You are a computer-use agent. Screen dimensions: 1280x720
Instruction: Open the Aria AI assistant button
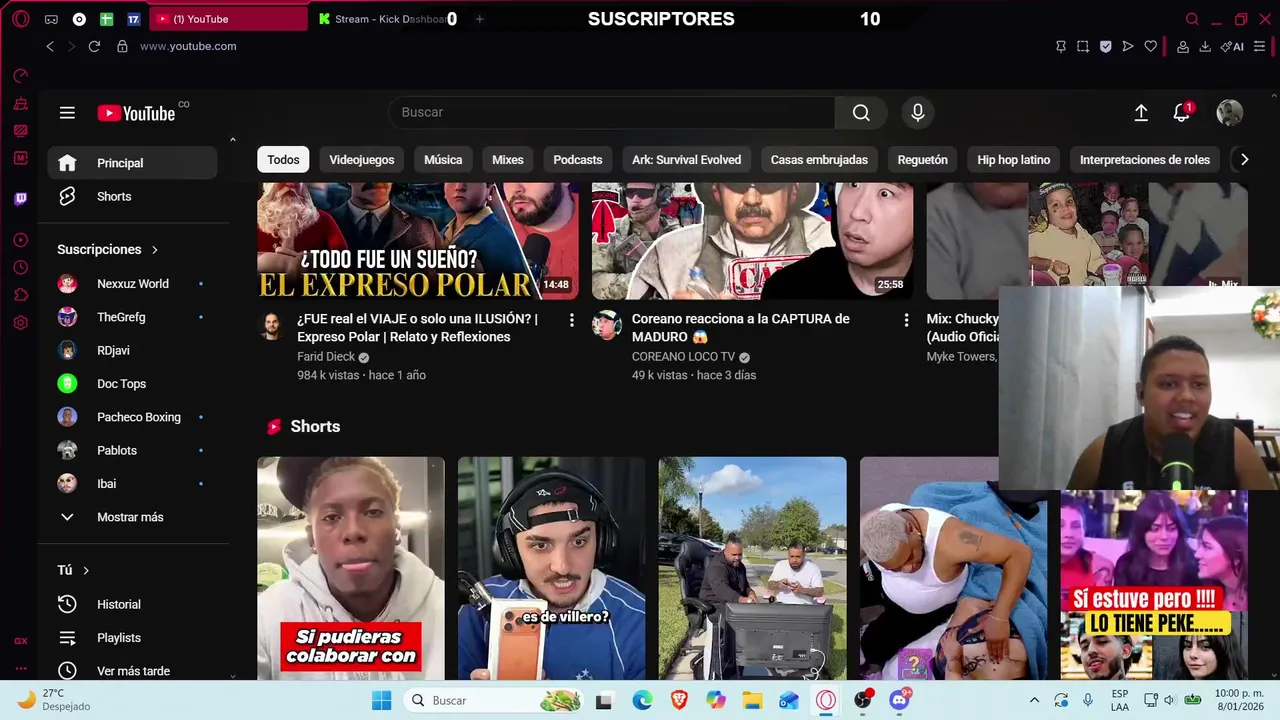tap(1232, 46)
